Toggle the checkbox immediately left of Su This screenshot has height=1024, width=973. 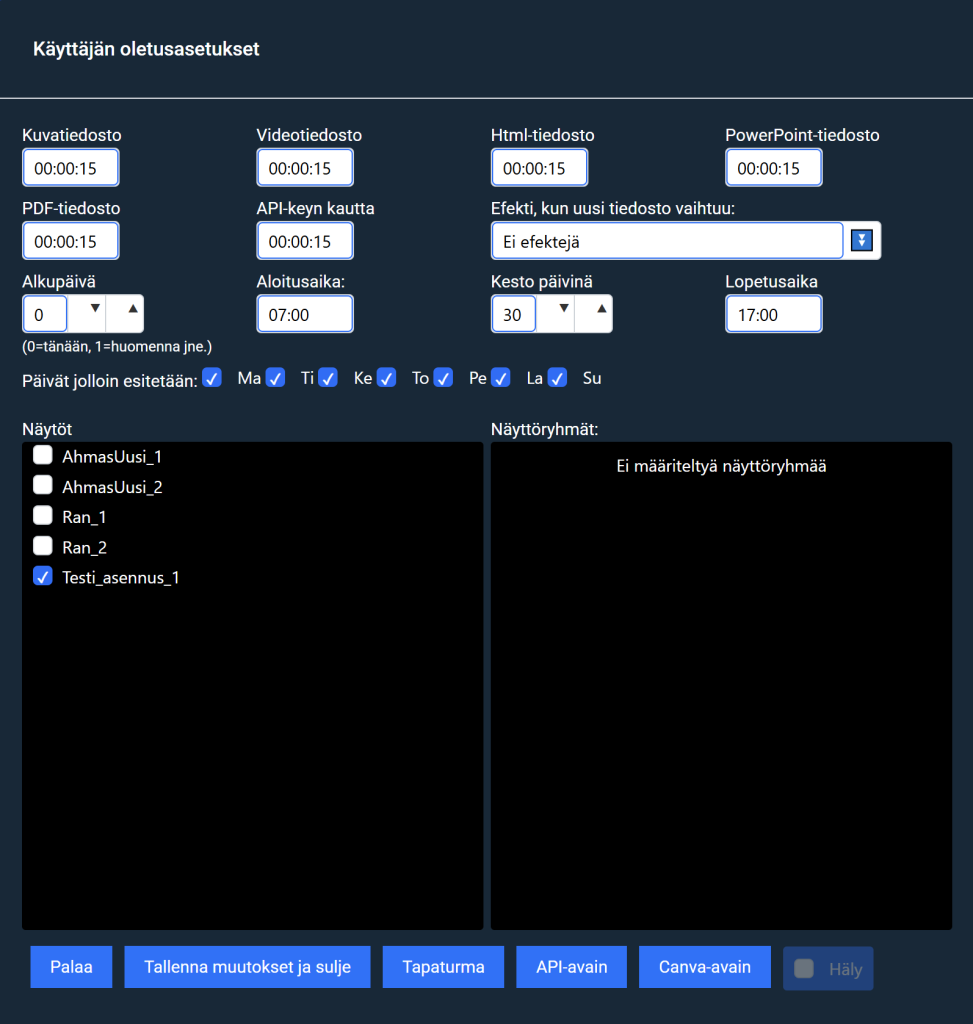558,378
